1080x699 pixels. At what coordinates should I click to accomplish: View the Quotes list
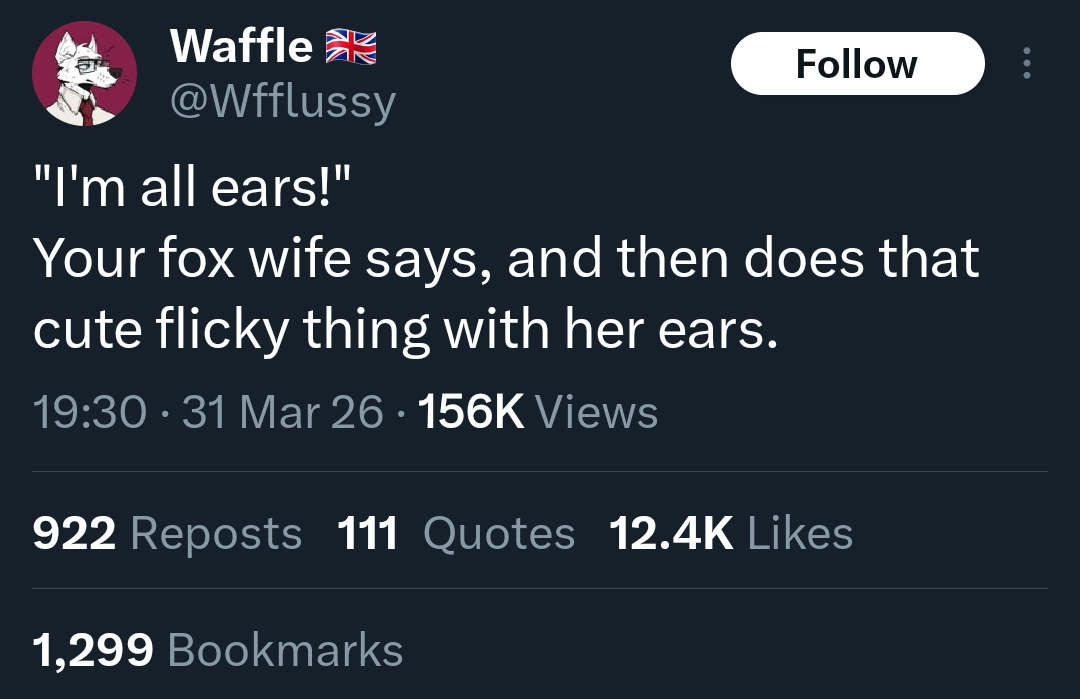499,533
